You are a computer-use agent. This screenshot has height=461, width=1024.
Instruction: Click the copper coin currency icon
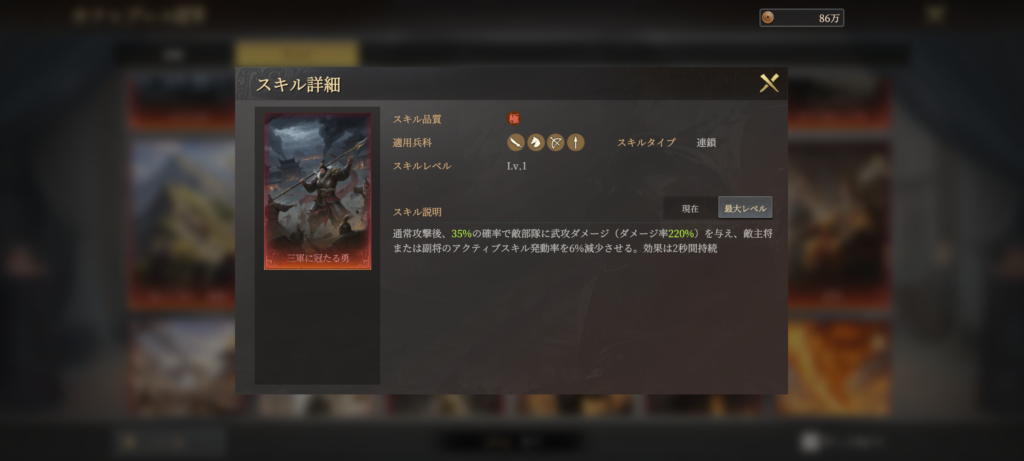(768, 18)
